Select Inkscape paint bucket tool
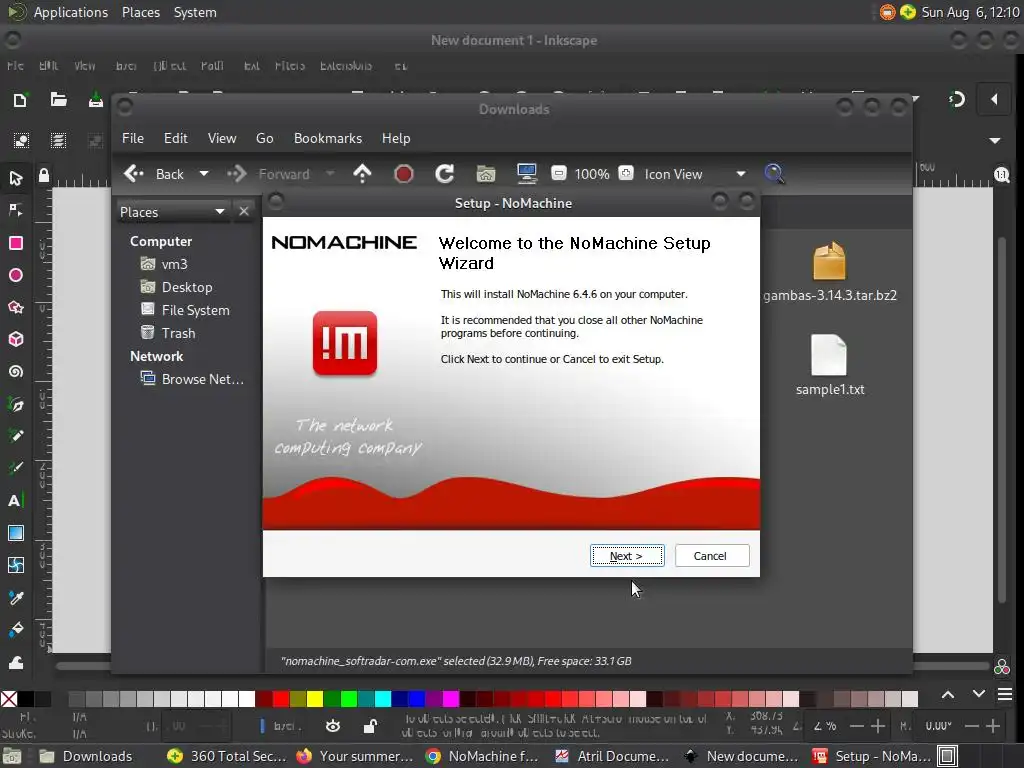The height and width of the screenshot is (768, 1024). (x=16, y=630)
